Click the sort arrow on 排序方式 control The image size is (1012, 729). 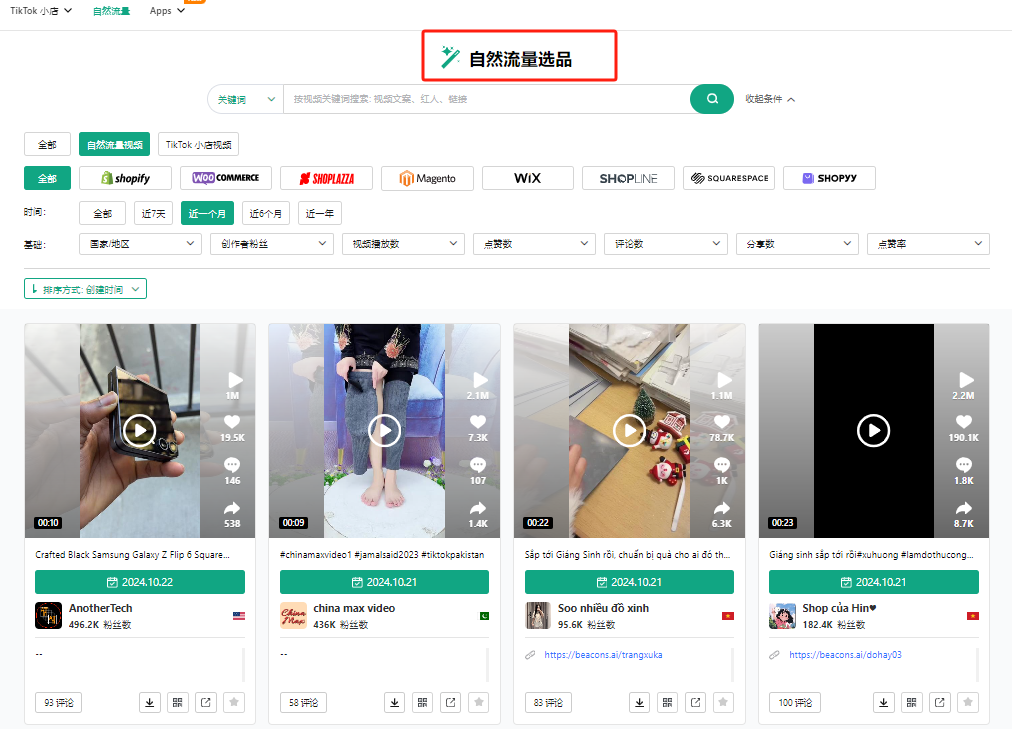click(x=34, y=288)
